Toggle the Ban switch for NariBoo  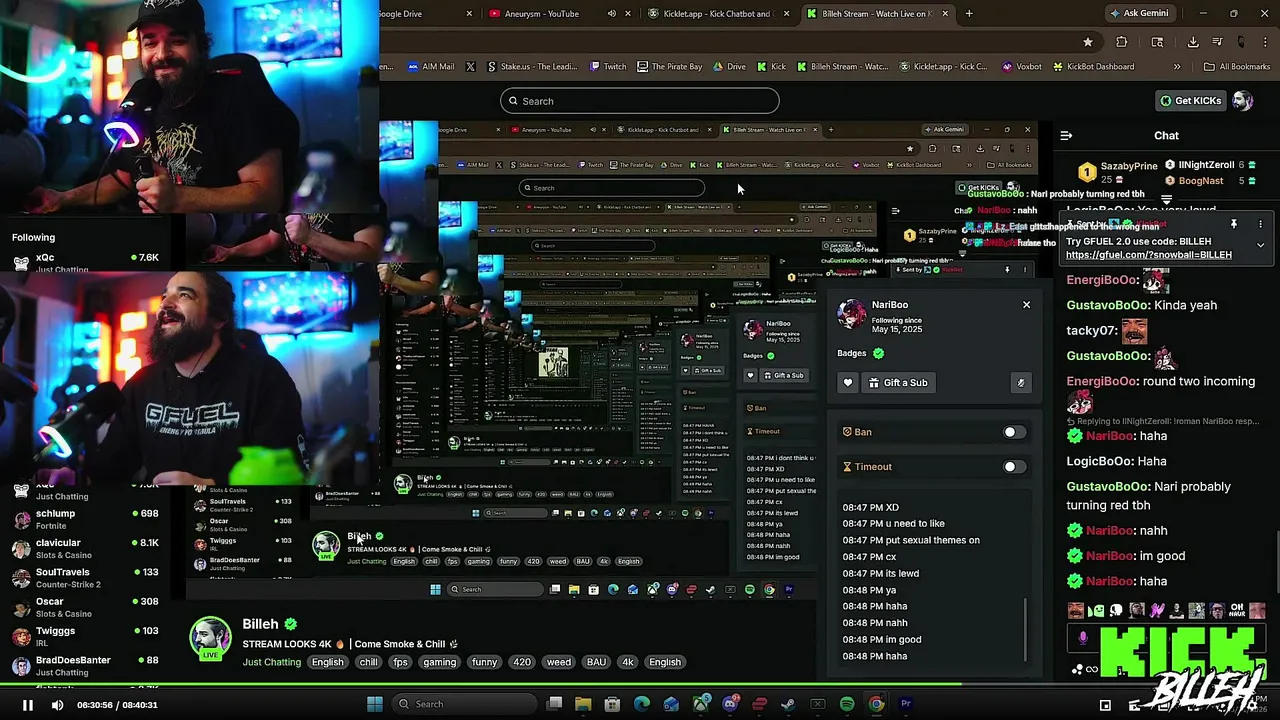click(x=1014, y=432)
